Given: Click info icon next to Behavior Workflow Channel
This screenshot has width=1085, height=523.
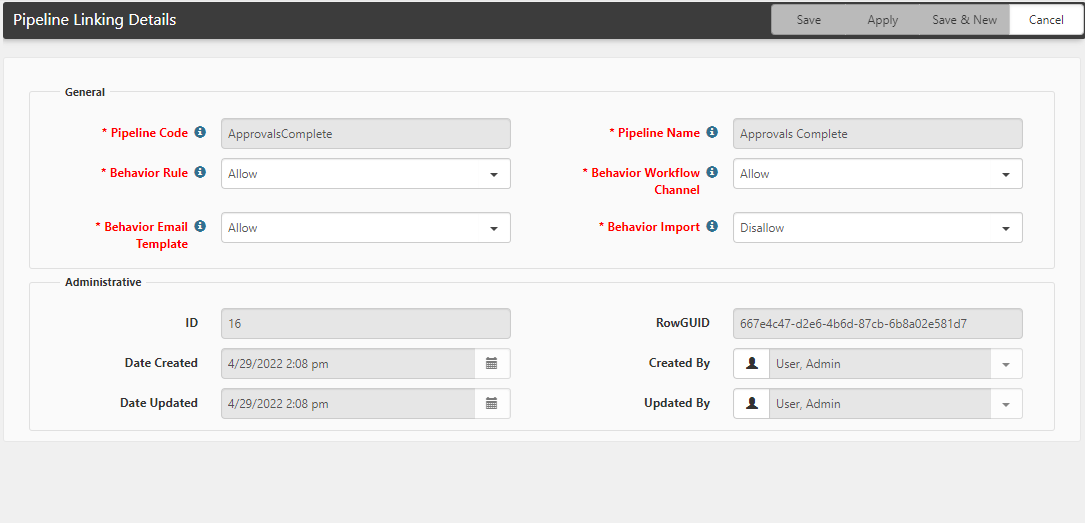Looking at the screenshot, I should click(x=712, y=172).
